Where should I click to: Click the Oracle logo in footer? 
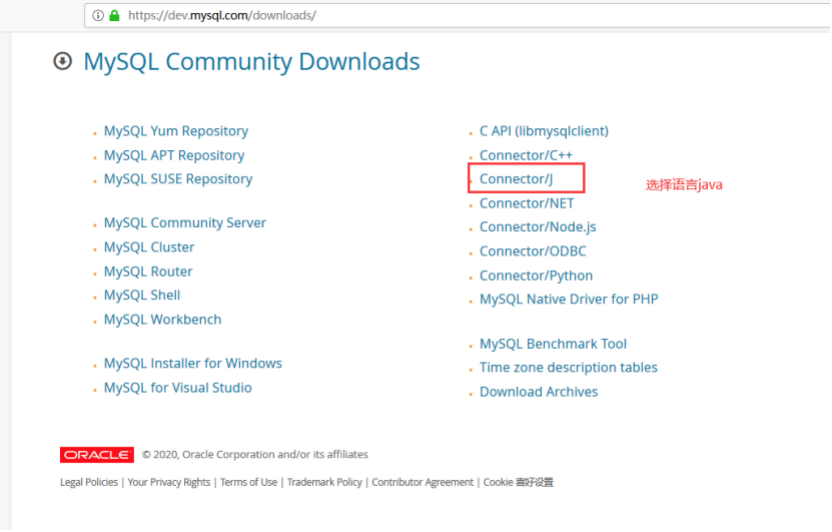(97, 455)
